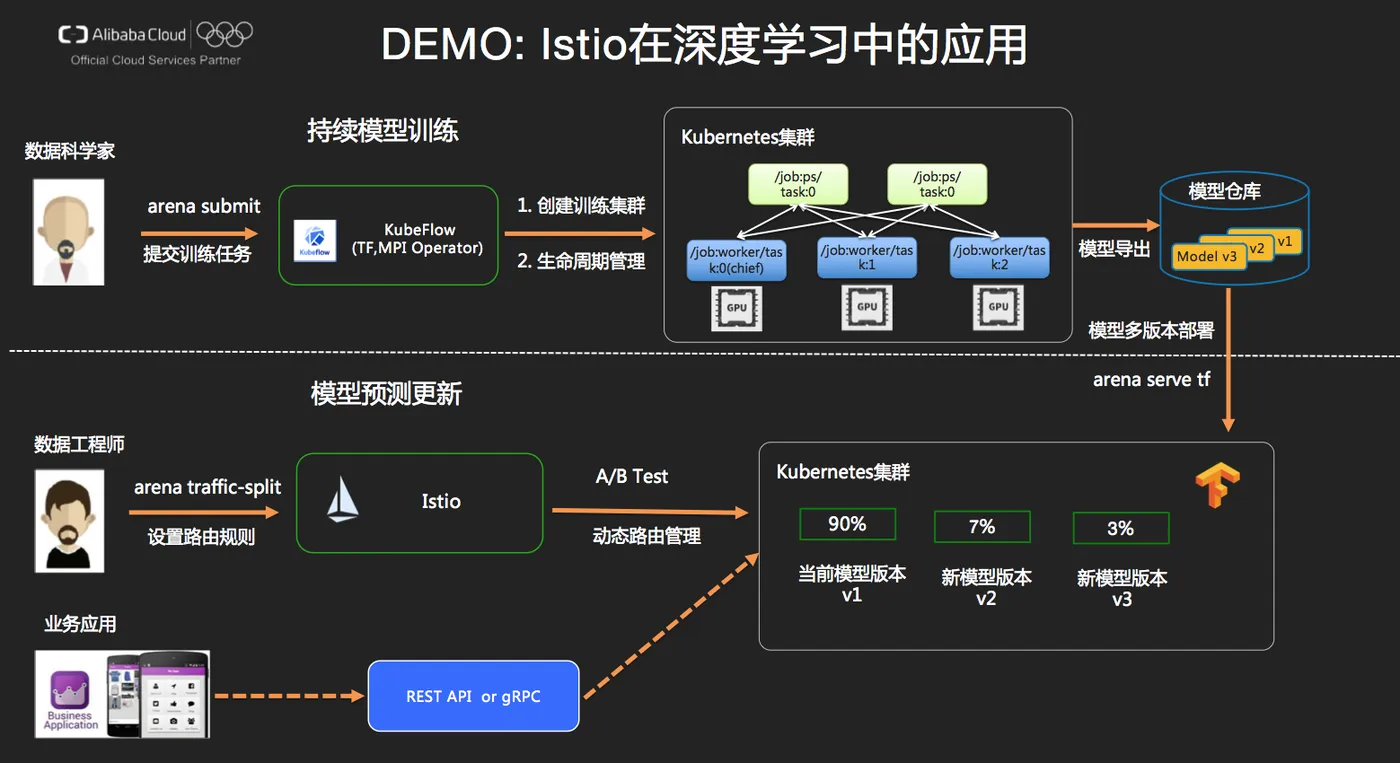This screenshot has height=763, width=1400.
Task: Click the 模型预测更新 heading
Action: (386, 393)
